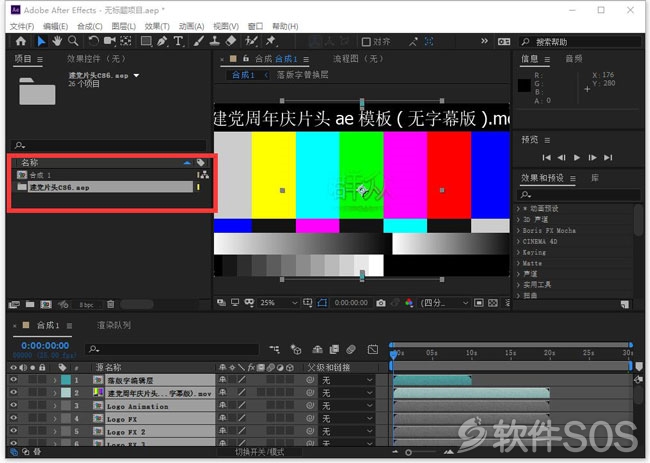Viewport: 650px width, 463px height.
Task: Select the Selection arrow tool
Action: coord(41,41)
